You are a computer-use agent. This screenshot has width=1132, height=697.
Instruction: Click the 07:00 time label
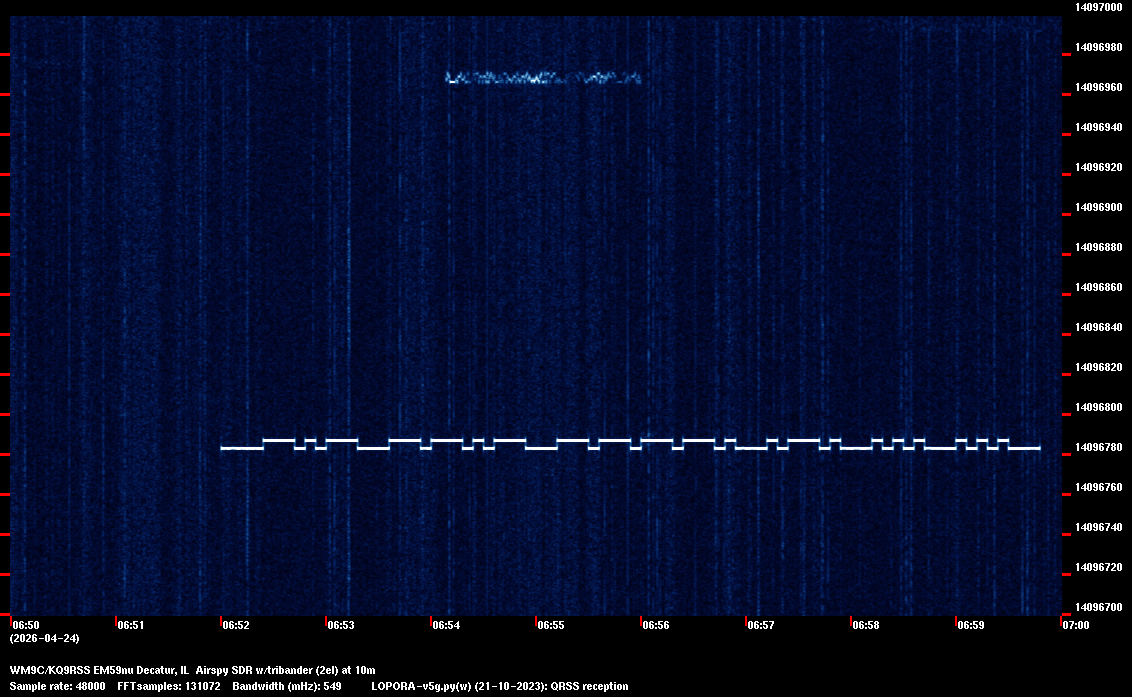coord(1075,625)
